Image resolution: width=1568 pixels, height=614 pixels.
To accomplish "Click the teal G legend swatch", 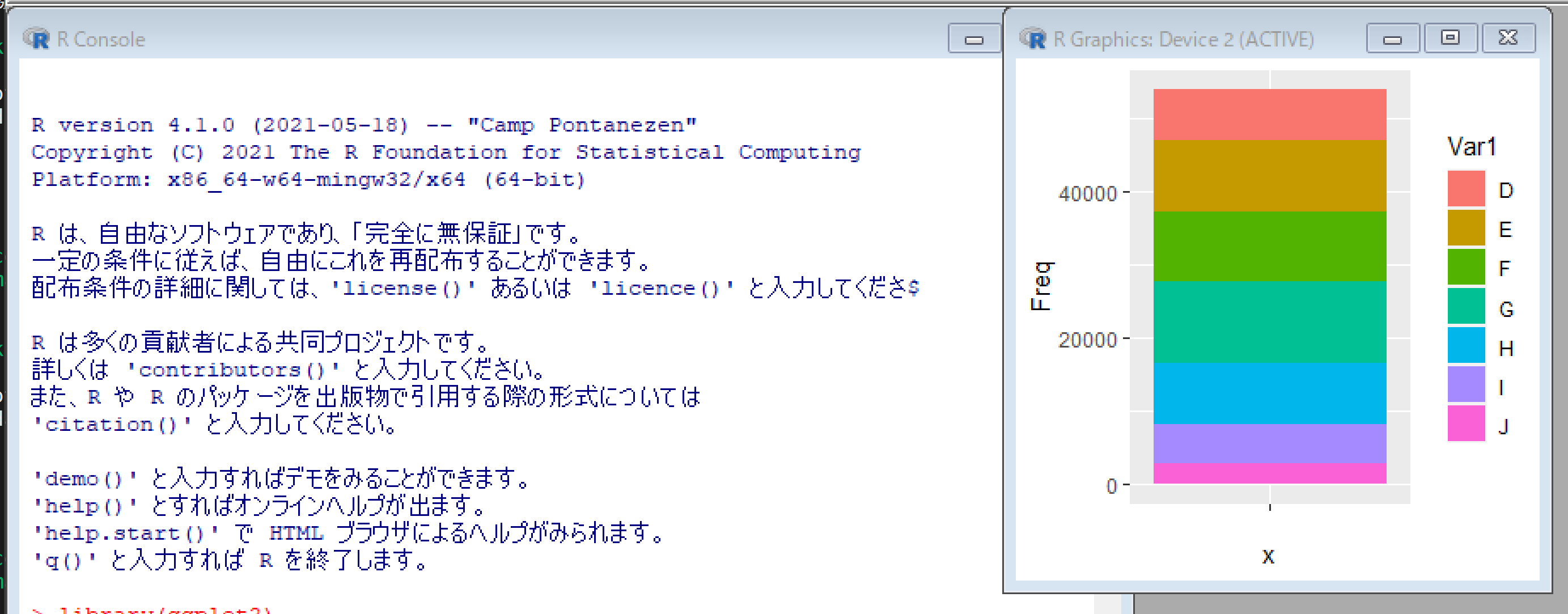I will [1467, 307].
